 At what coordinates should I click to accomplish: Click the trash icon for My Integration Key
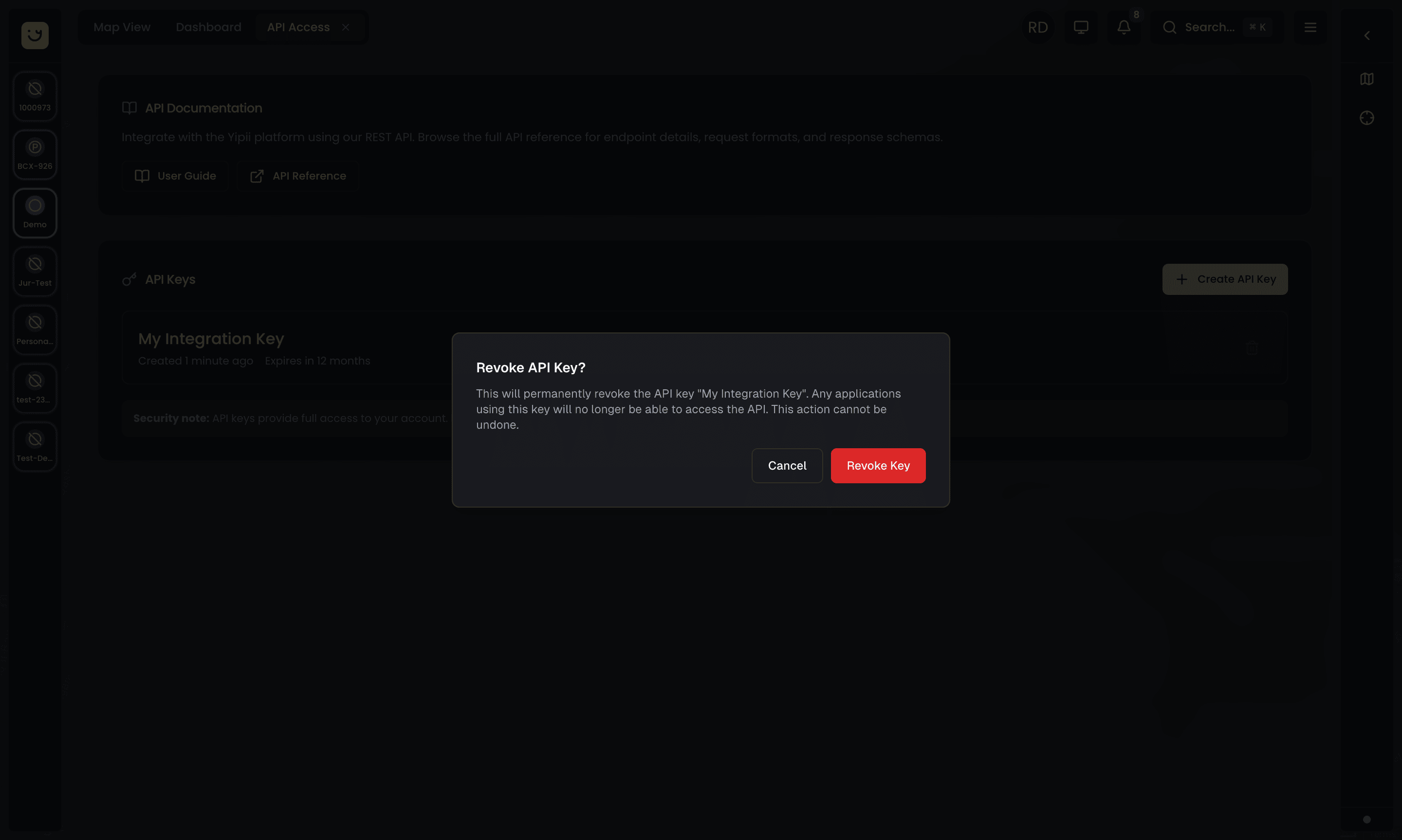coord(1252,347)
